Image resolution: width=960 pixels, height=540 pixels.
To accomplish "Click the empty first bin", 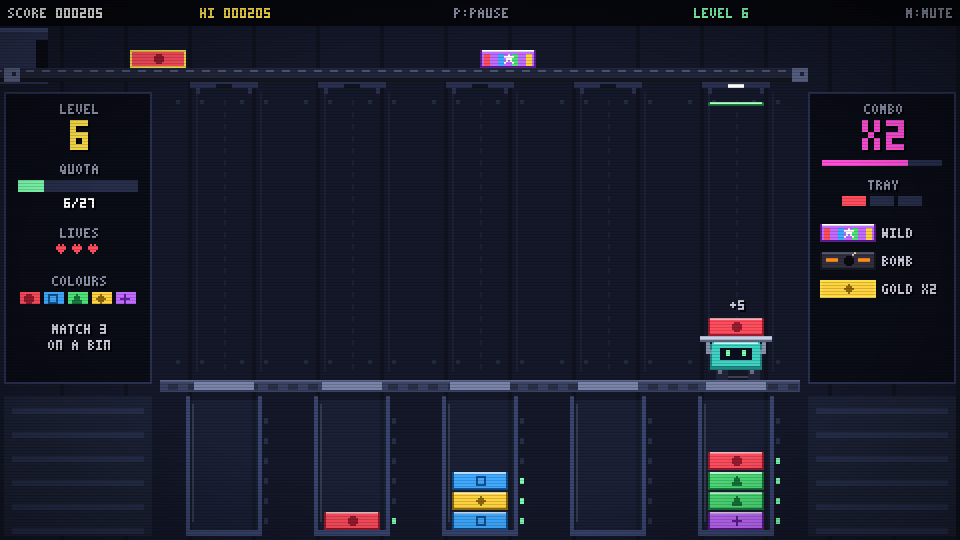I will tap(224, 465).
